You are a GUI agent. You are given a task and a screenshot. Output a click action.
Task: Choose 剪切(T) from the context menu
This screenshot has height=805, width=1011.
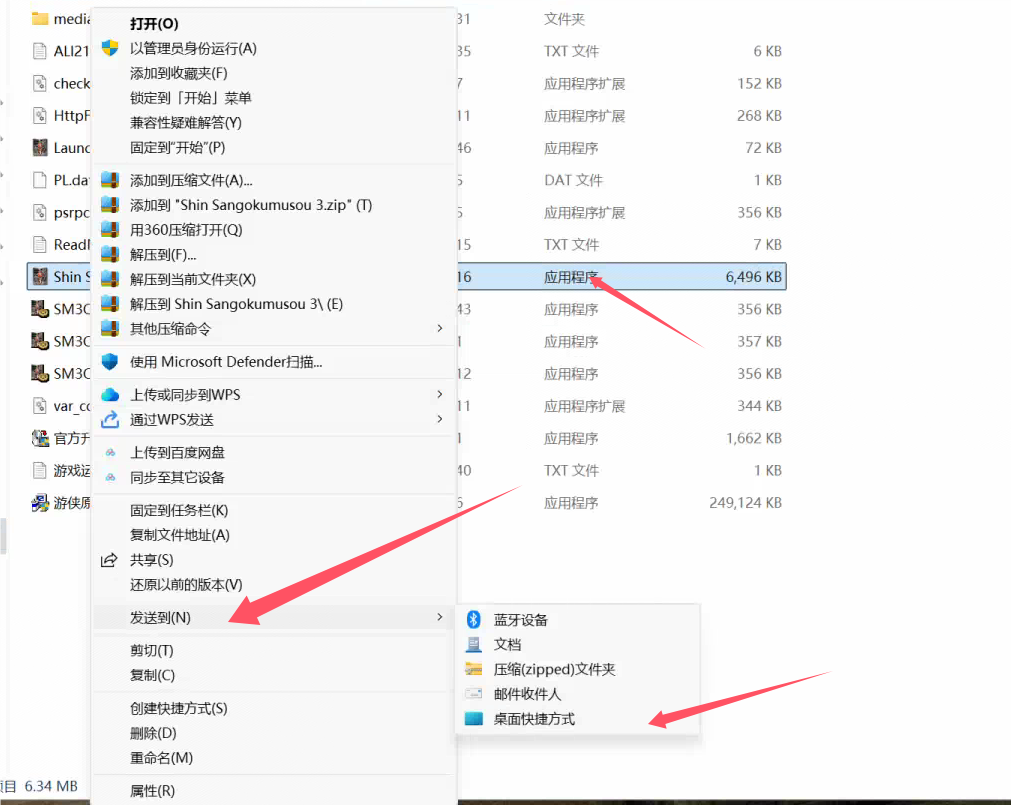152,650
